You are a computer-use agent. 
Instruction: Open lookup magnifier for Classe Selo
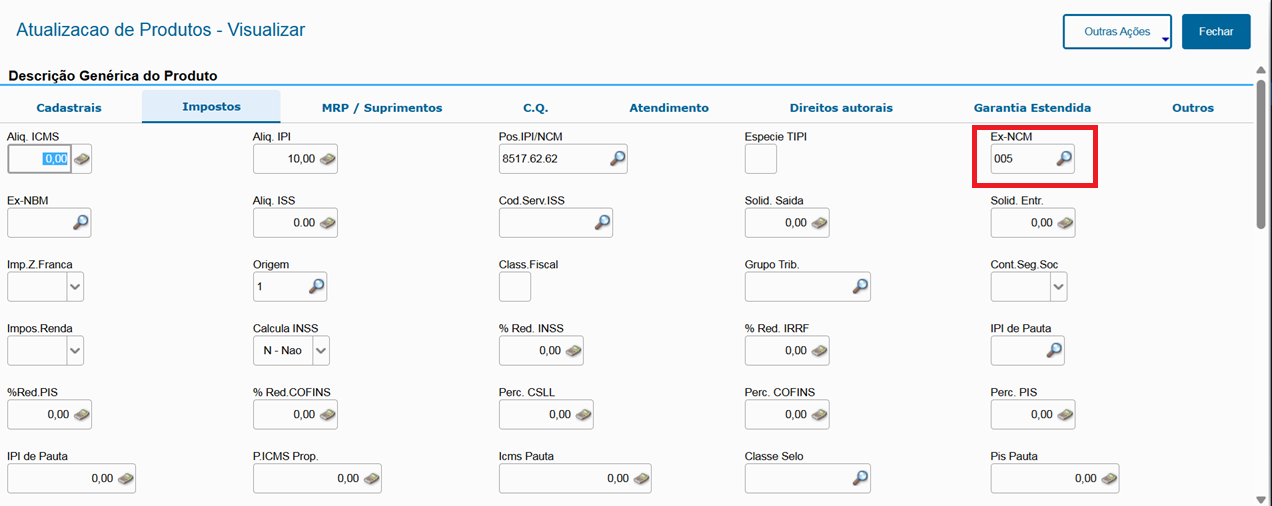[x=860, y=479]
